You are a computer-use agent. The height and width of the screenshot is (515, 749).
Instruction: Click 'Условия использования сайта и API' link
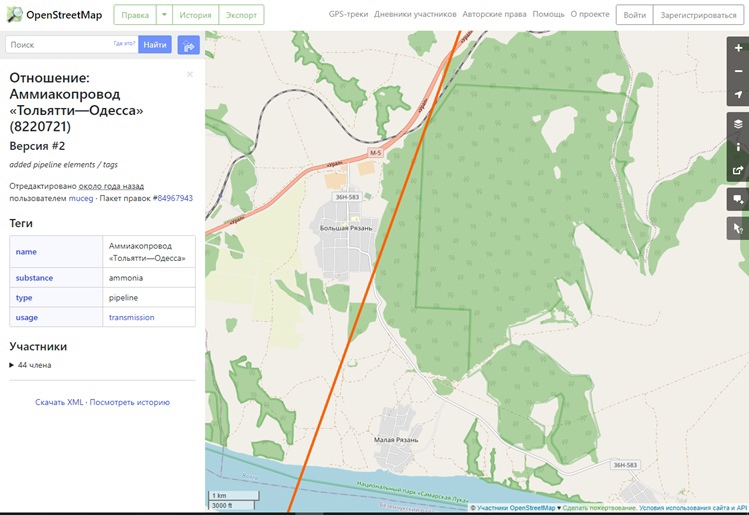[693, 508]
